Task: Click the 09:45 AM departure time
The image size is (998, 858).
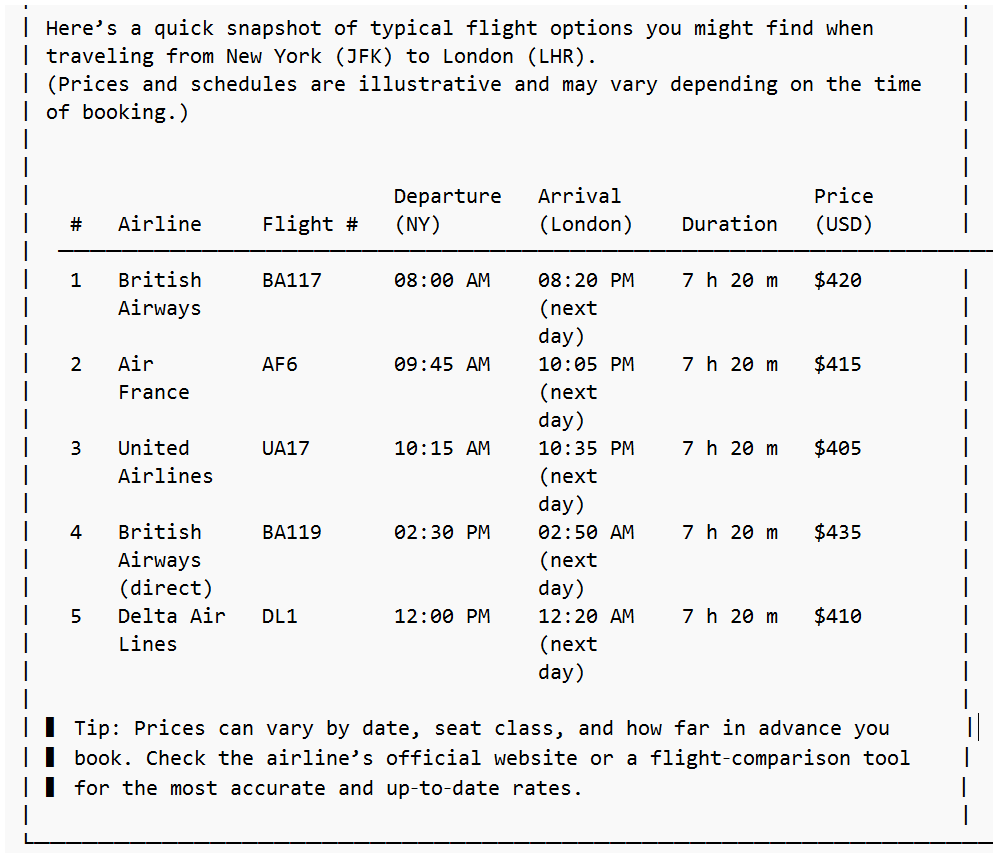Action: [x=442, y=364]
